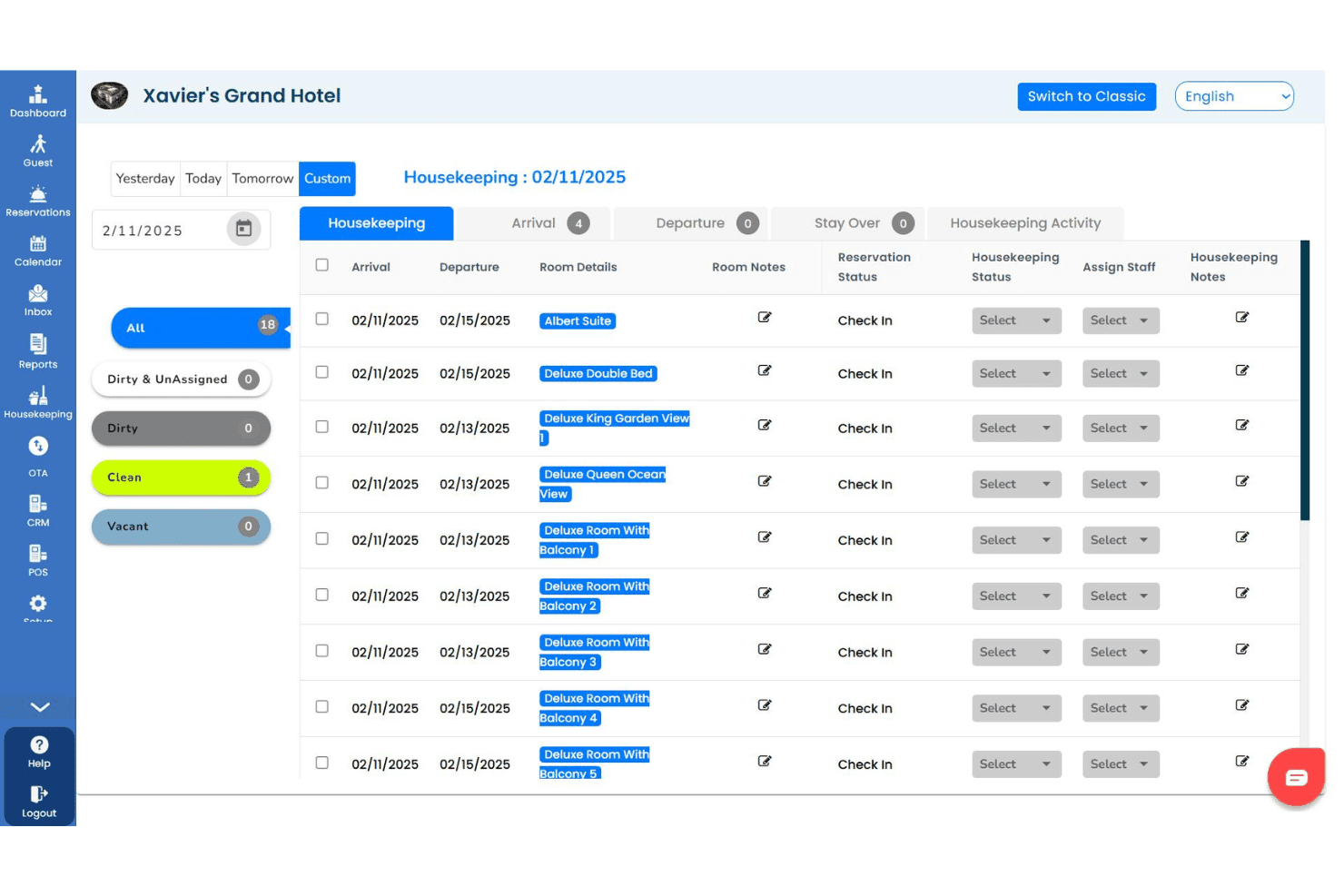Open the CRM sidebar icon
The height and width of the screenshot is (896, 1344).
(x=38, y=504)
